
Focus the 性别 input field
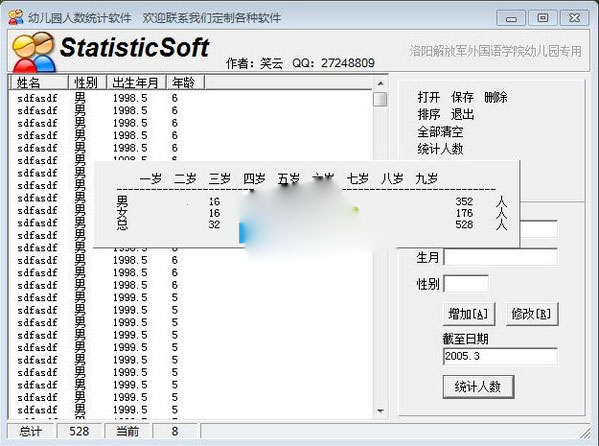pos(466,284)
